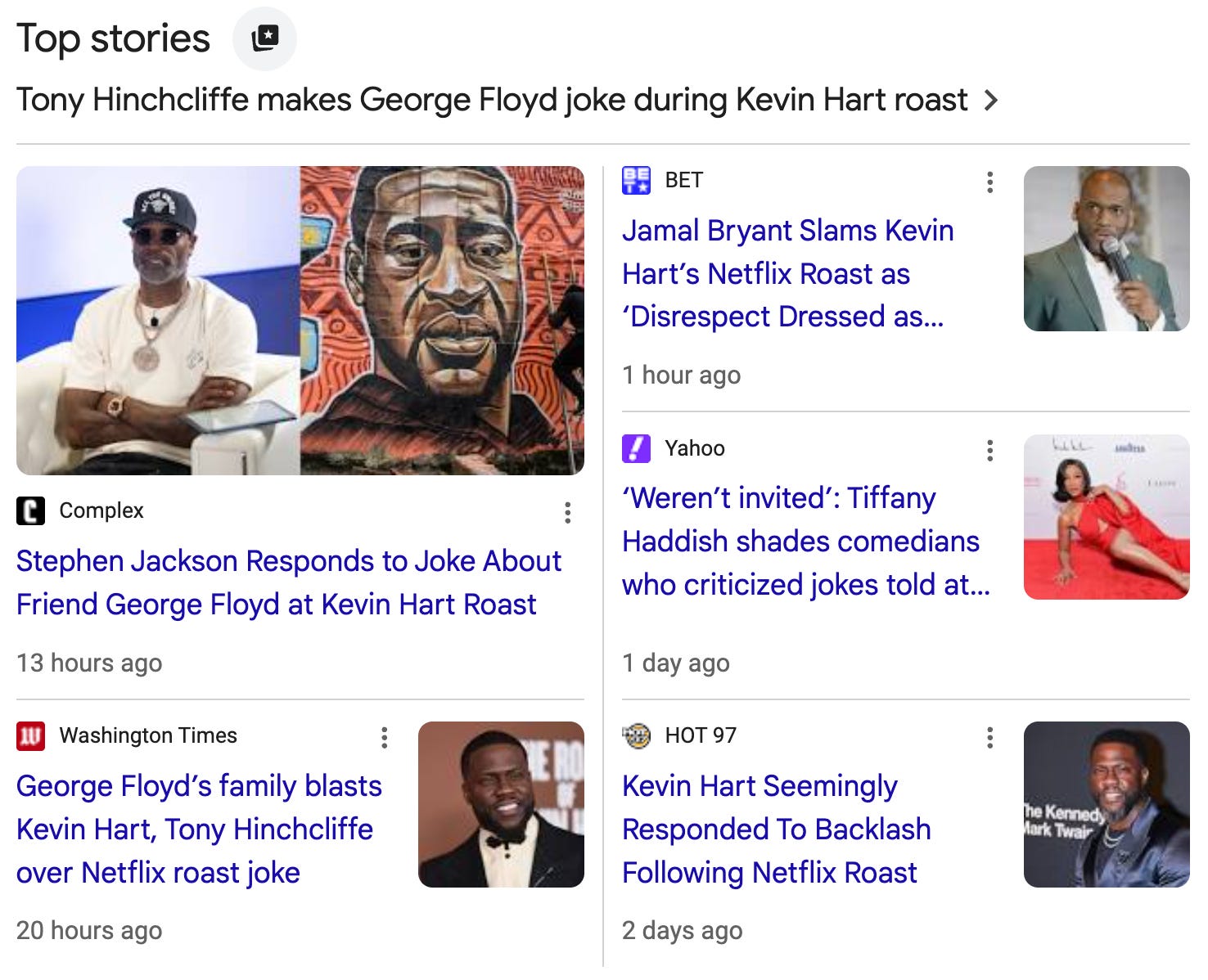Screen dimensions: 1208x980
Task: Click the woman in red dress thumbnail
Action: coord(1107,517)
